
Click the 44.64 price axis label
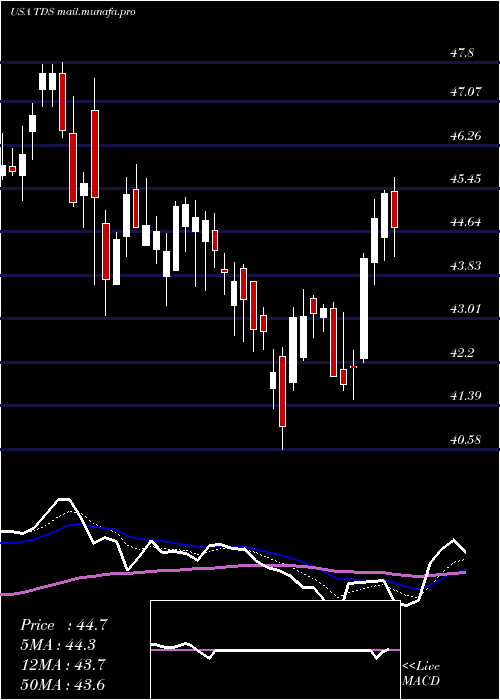(x=465, y=222)
